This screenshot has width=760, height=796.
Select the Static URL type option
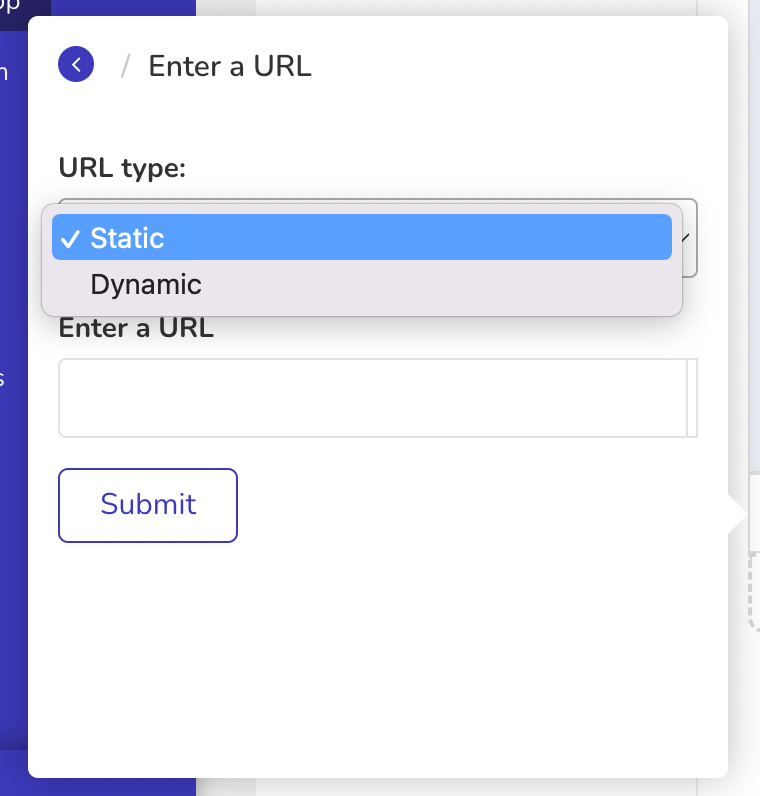(x=362, y=237)
